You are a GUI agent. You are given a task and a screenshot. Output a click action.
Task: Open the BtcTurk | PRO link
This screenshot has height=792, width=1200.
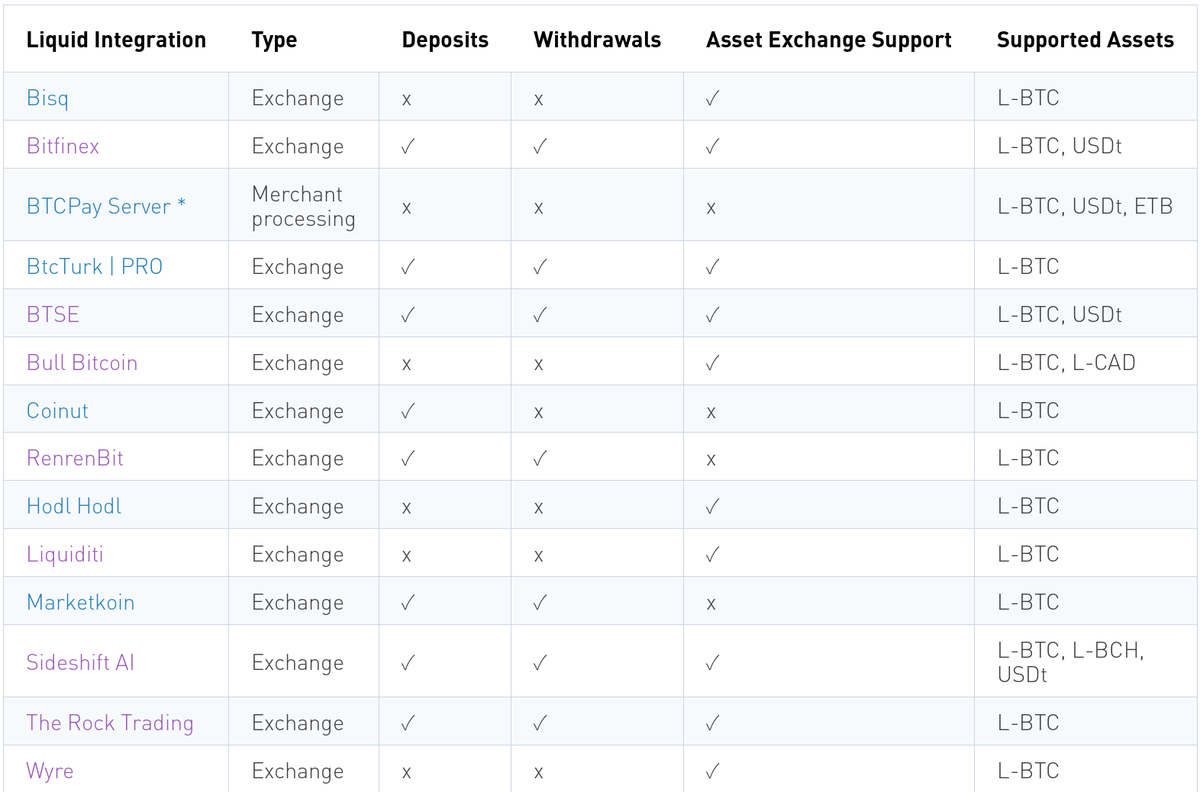(x=95, y=267)
